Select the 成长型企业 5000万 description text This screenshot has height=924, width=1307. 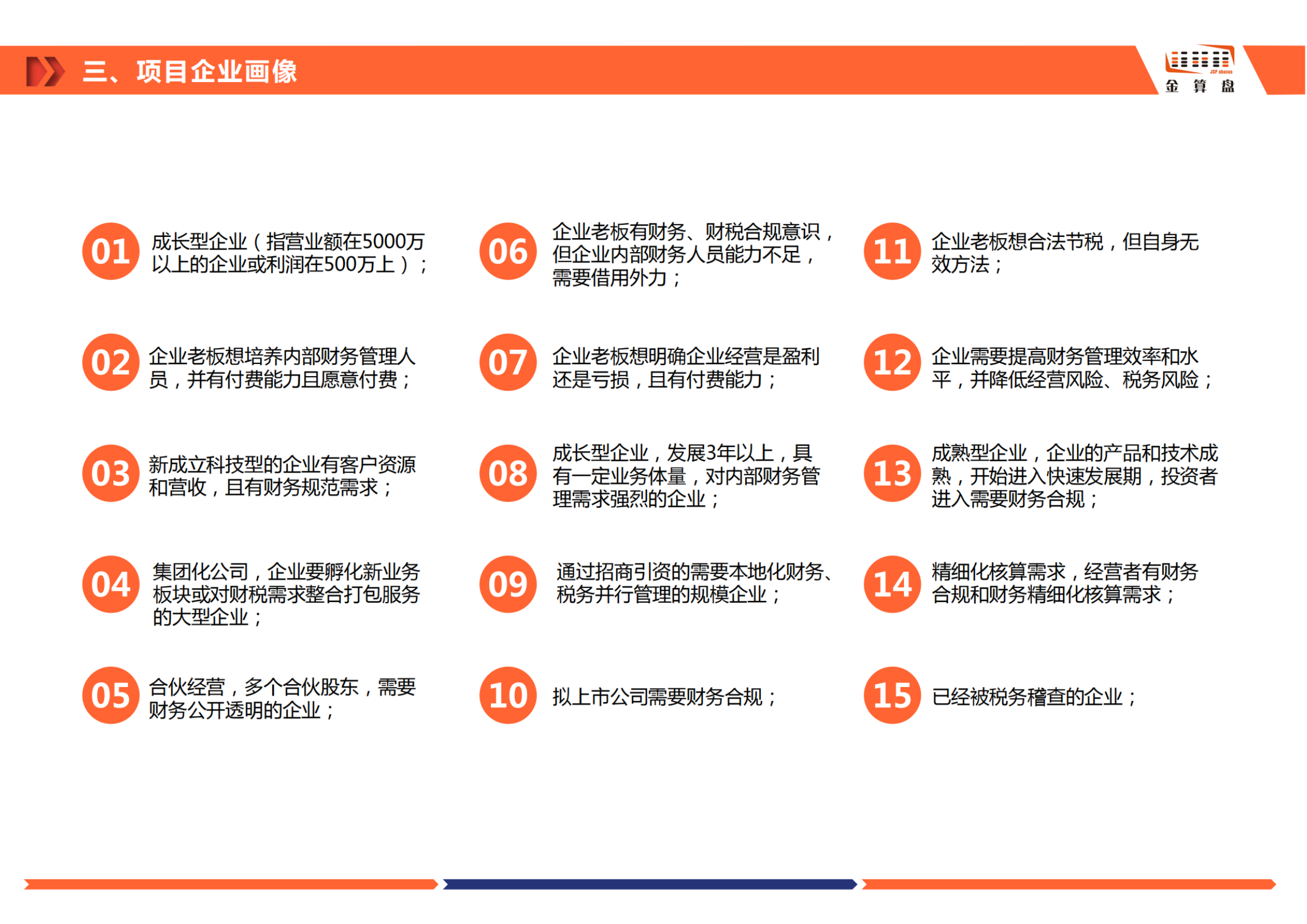coord(289,253)
